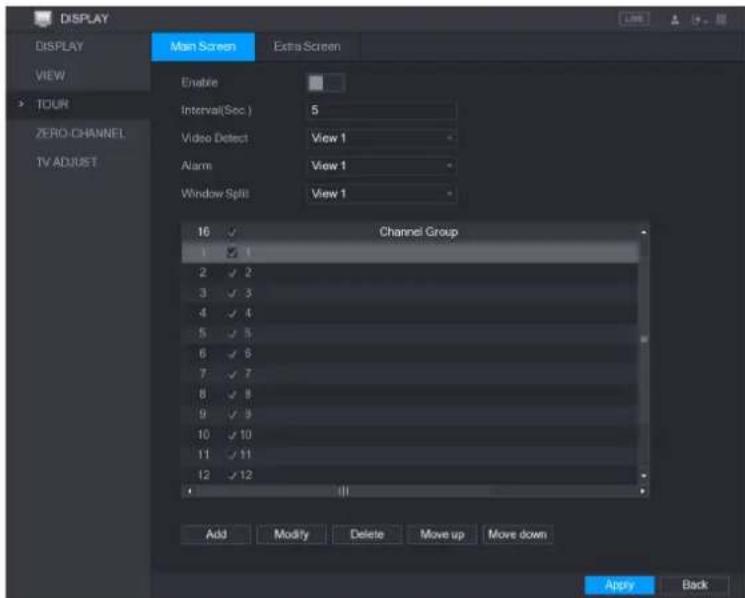
Task: Apply the tour settings
Action: tap(620, 585)
